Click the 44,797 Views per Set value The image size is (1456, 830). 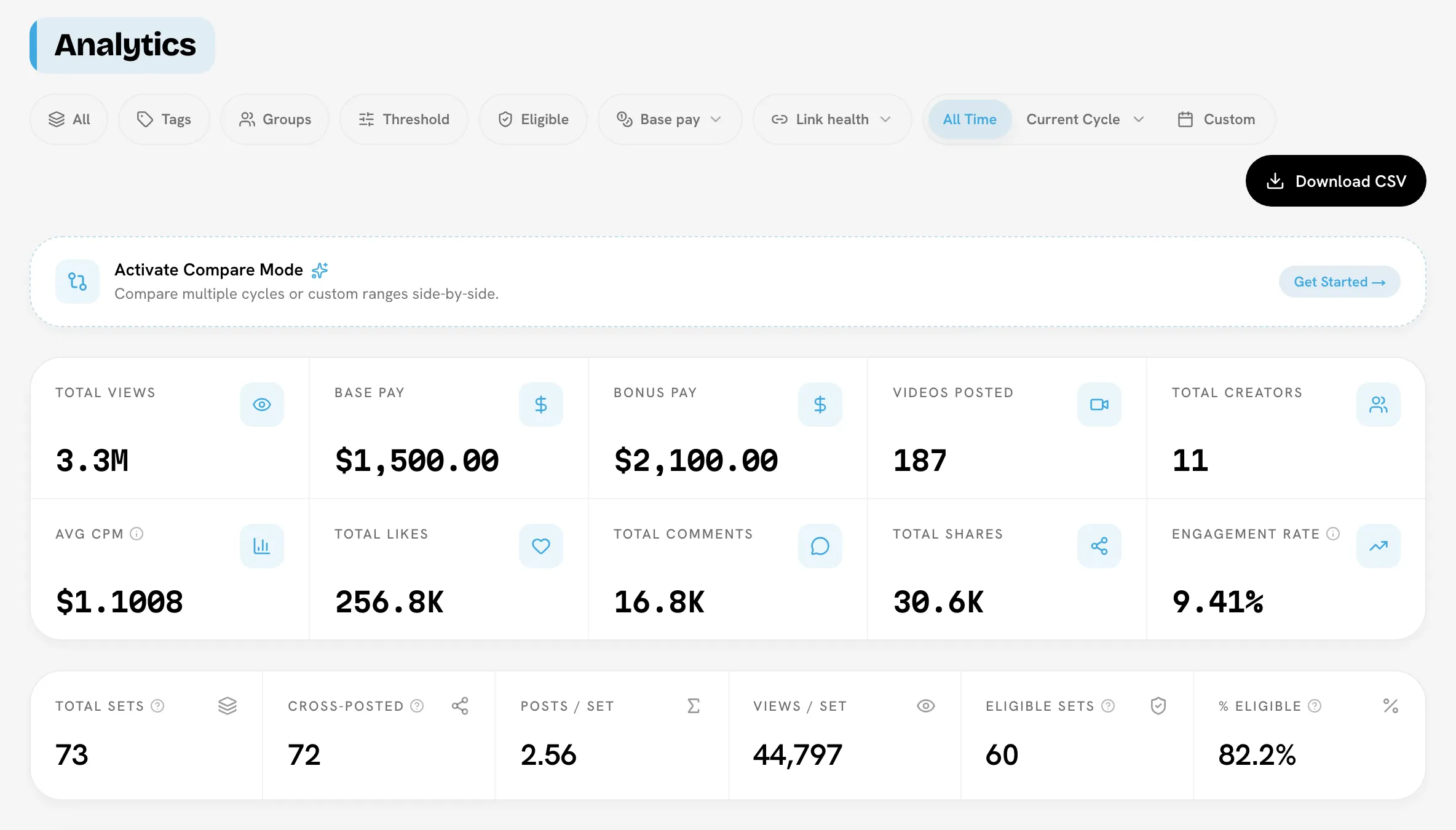coord(797,755)
